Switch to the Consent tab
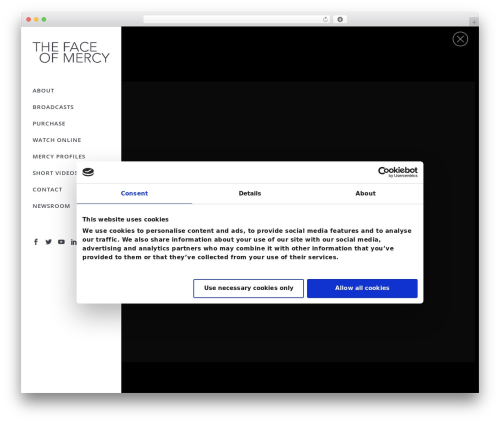Screen dimensions: 500x423 134,193
